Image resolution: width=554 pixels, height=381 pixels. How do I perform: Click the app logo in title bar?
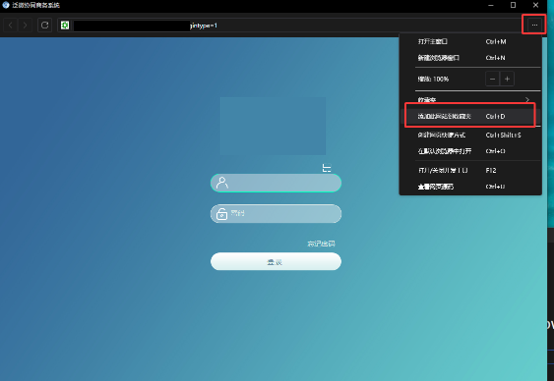(x=6, y=5)
